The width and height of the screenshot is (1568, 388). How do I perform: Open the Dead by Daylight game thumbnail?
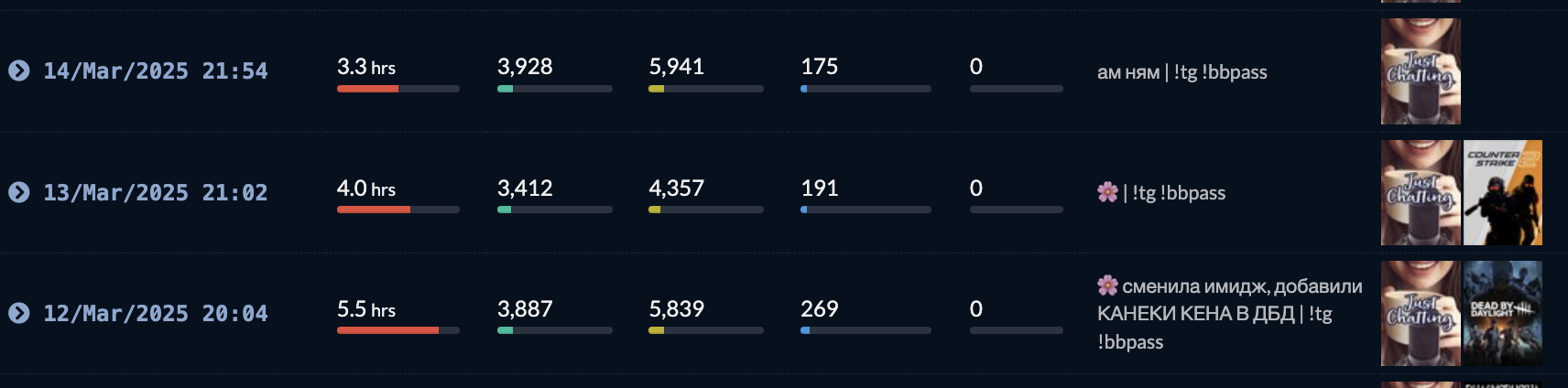coord(1503,313)
